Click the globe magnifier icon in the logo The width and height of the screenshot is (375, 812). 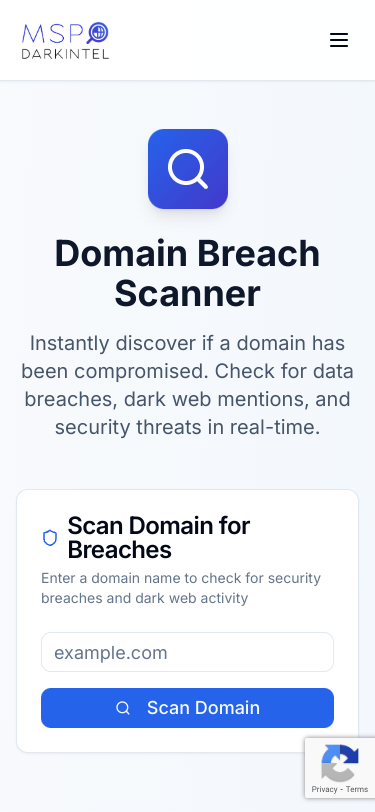coord(97,33)
